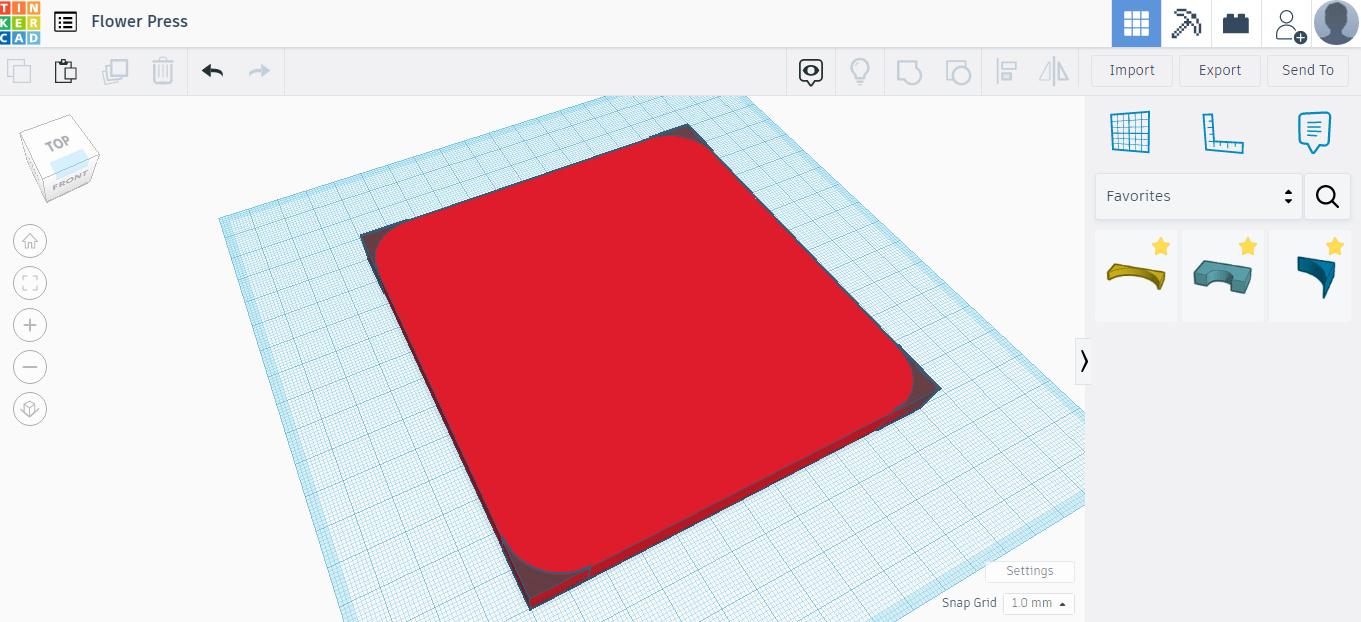This screenshot has height=622, width=1361.
Task: Click the Paste clipboard icon
Action: [65, 71]
